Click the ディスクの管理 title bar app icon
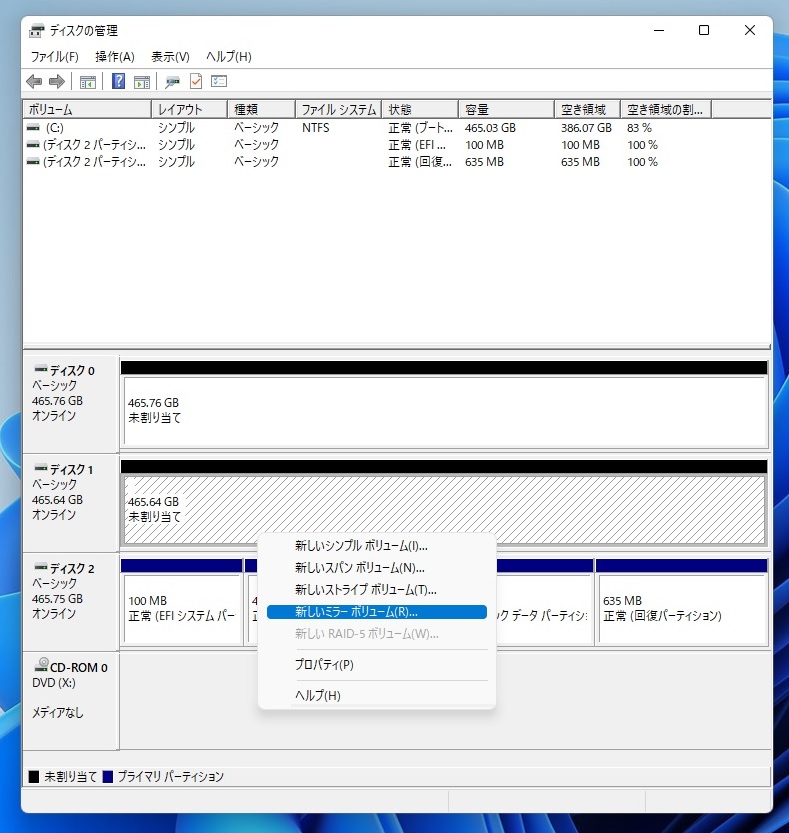 pos(36,31)
